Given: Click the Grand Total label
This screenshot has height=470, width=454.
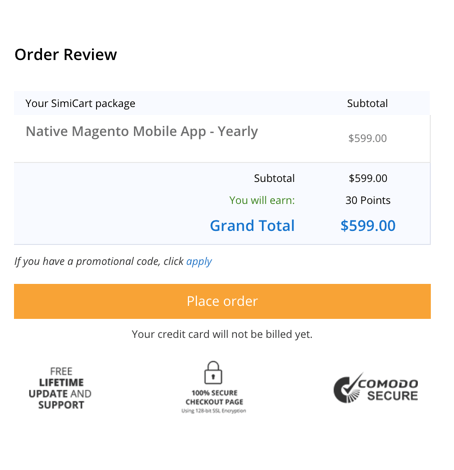Looking at the screenshot, I should tap(252, 226).
